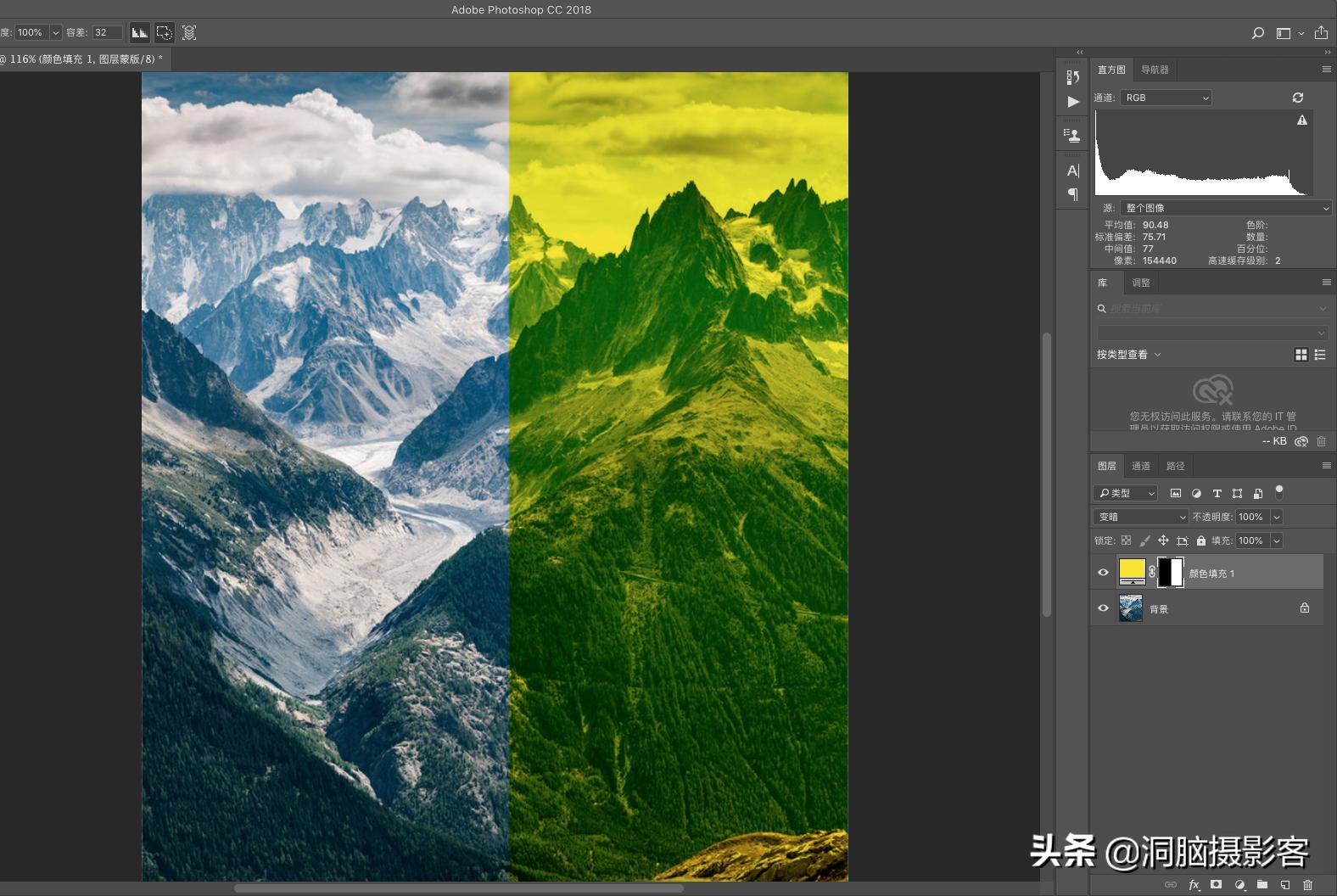
Task: Switch to the 通道 tab
Action: coord(1141,466)
